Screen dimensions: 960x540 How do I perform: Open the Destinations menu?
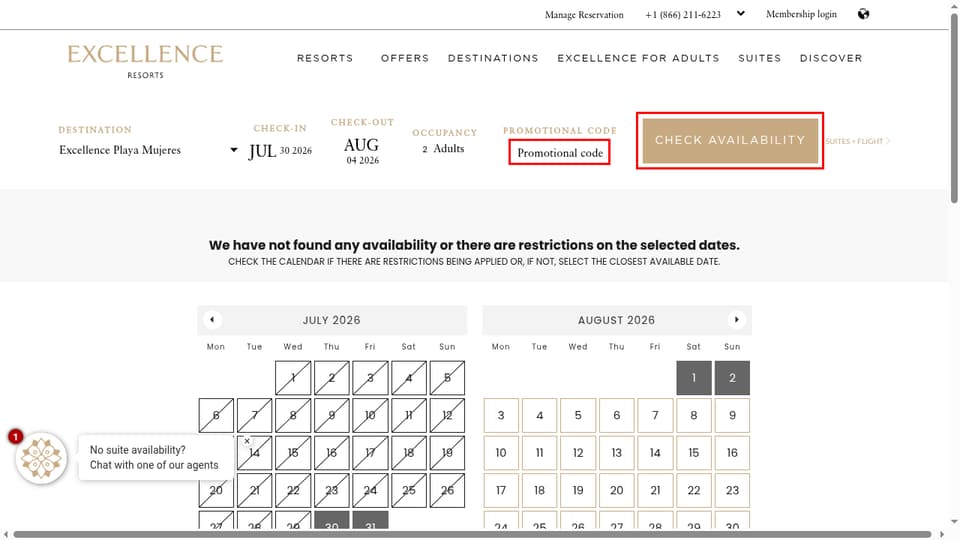click(493, 58)
